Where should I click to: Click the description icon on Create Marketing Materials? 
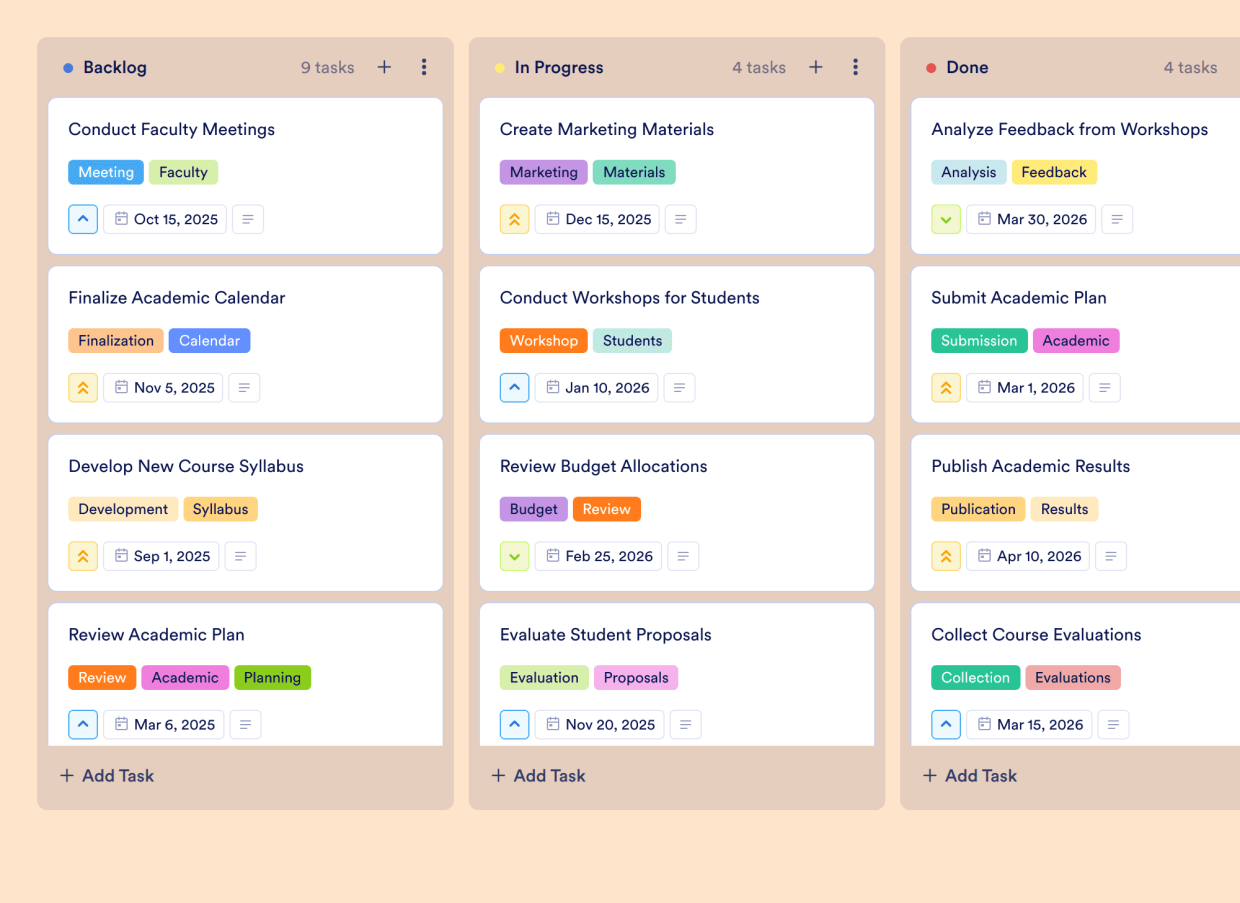(x=680, y=219)
